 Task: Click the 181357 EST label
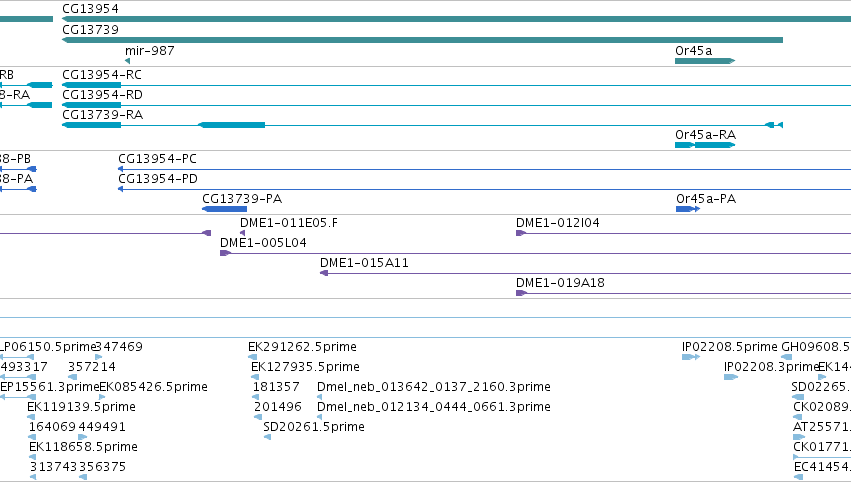(276, 387)
